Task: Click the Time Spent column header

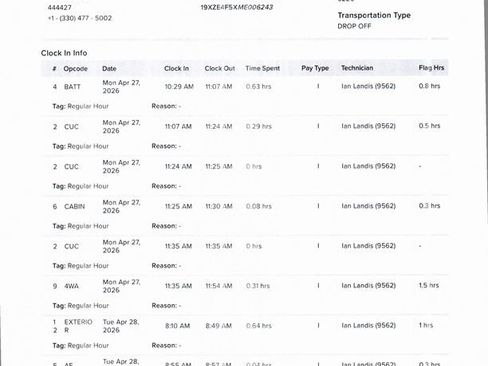Action: (263, 68)
